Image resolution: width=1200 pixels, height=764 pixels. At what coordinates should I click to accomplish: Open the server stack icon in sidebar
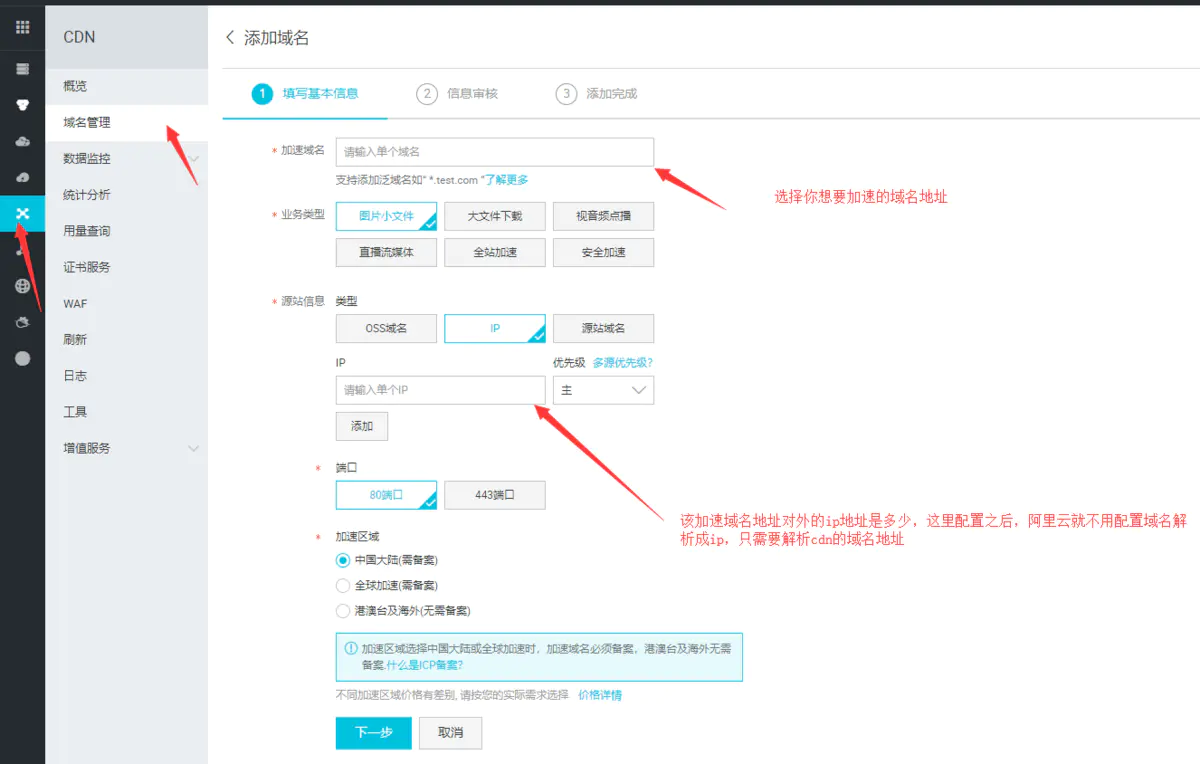[22, 69]
